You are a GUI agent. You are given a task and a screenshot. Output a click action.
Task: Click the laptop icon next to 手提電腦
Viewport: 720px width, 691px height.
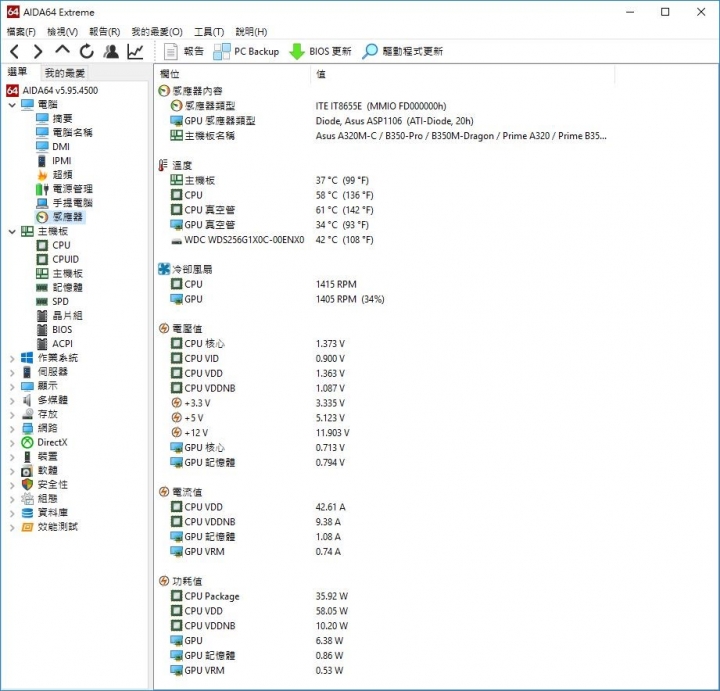(42, 203)
